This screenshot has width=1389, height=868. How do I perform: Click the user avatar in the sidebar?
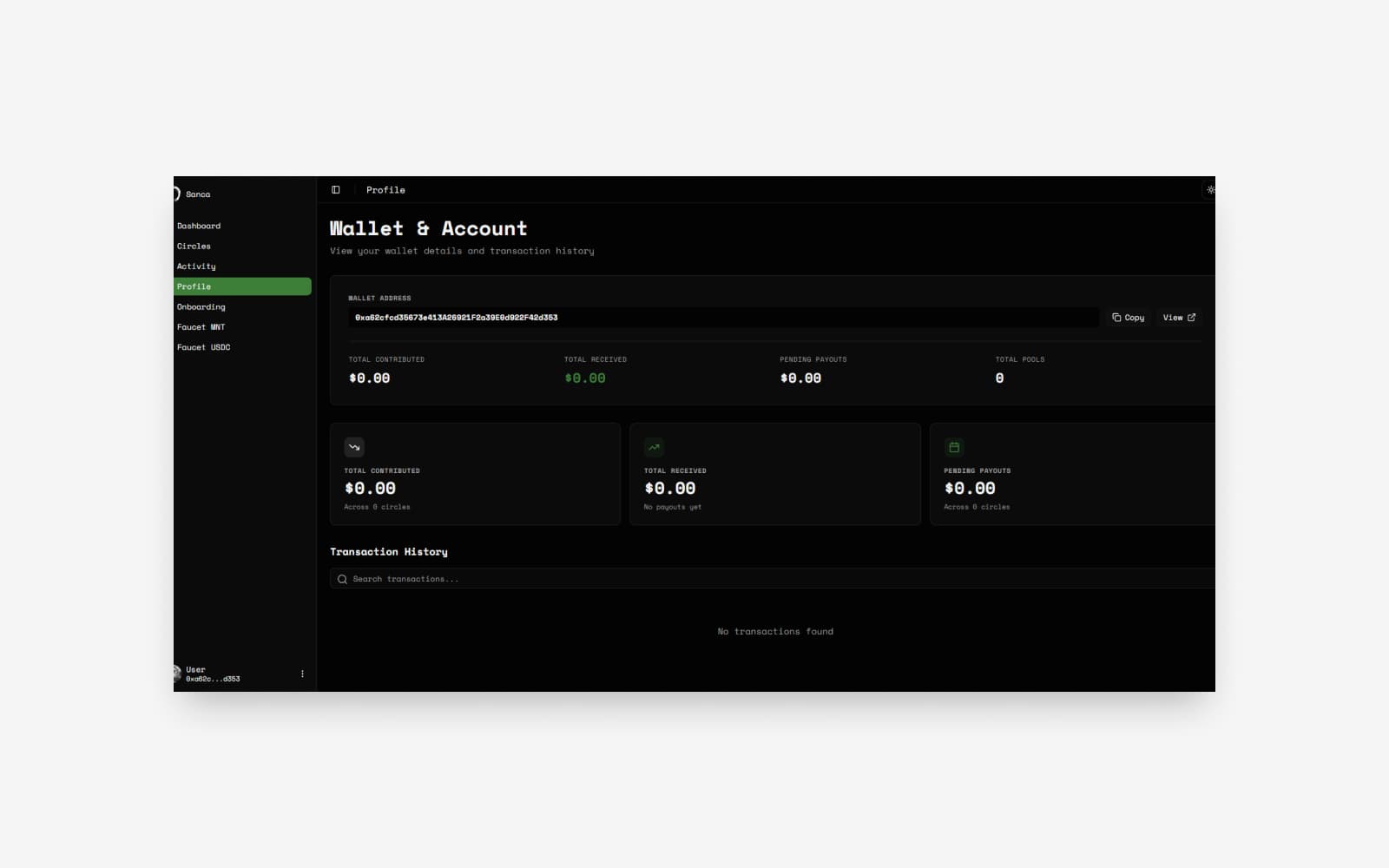[177, 674]
